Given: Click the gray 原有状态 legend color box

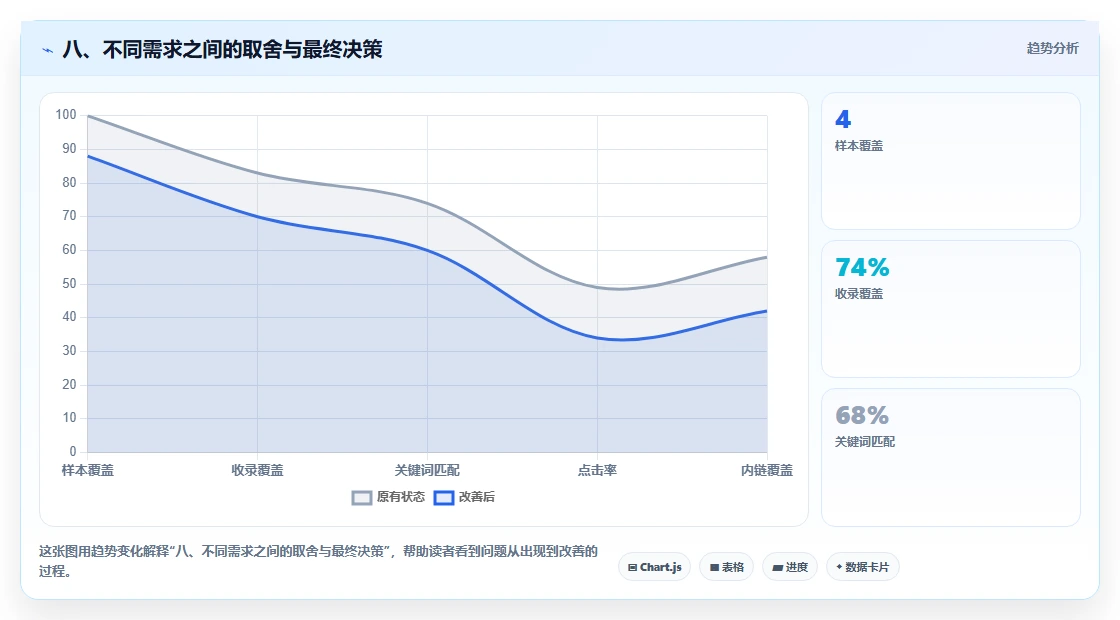Looking at the screenshot, I should (362, 498).
